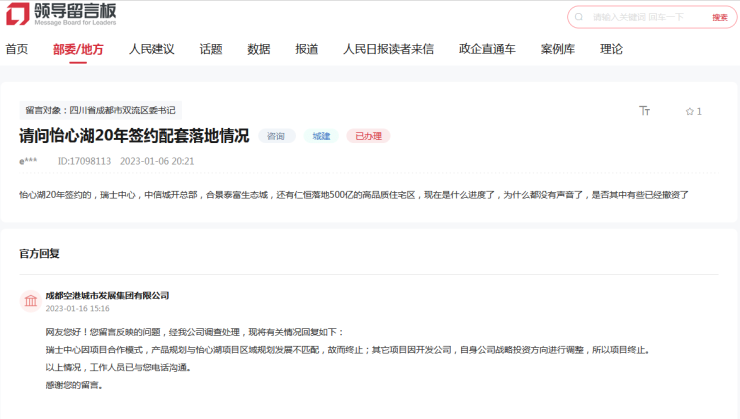The height and width of the screenshot is (419, 740).
Task: Click the 搜索 search button
Action: point(719,17)
